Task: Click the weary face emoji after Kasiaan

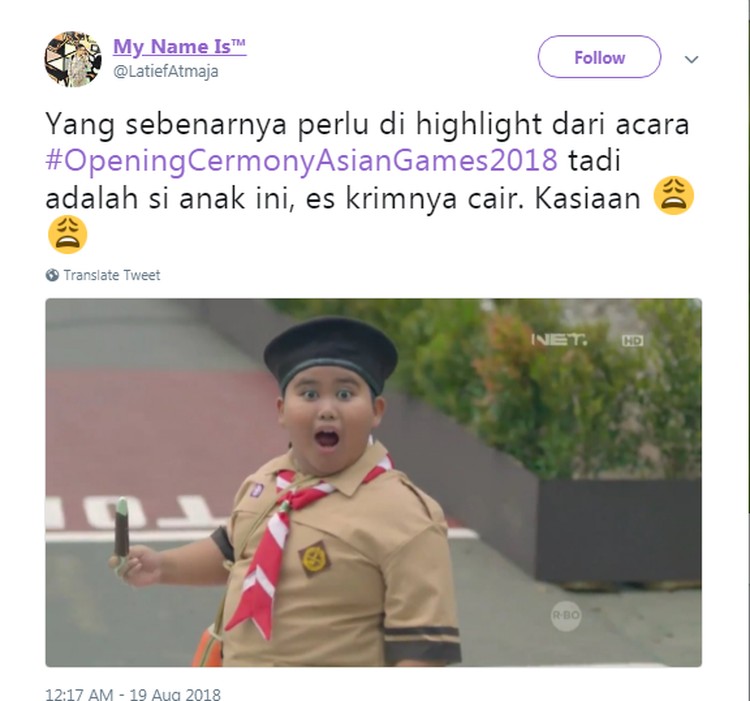Action: point(673,196)
